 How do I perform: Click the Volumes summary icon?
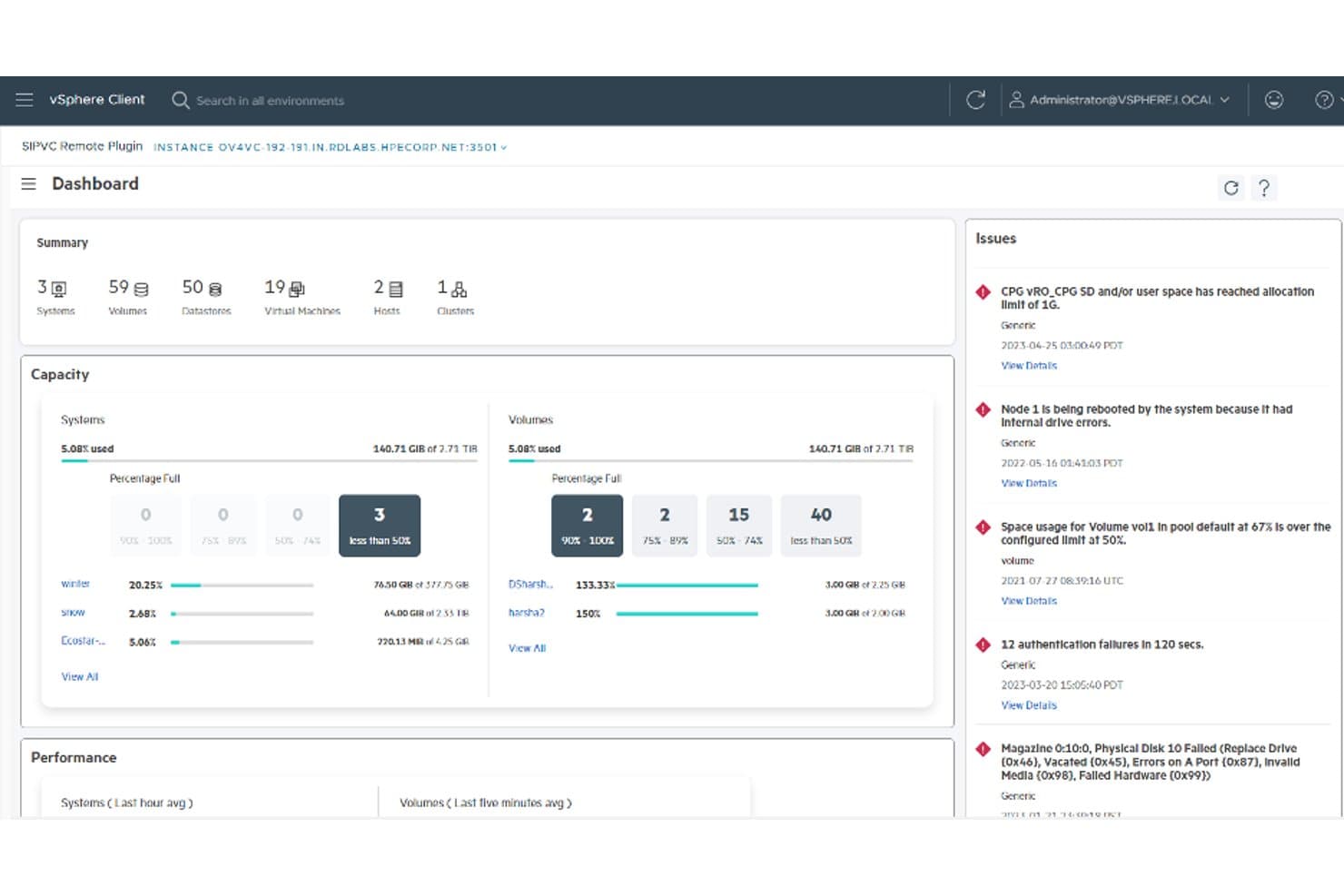142,289
